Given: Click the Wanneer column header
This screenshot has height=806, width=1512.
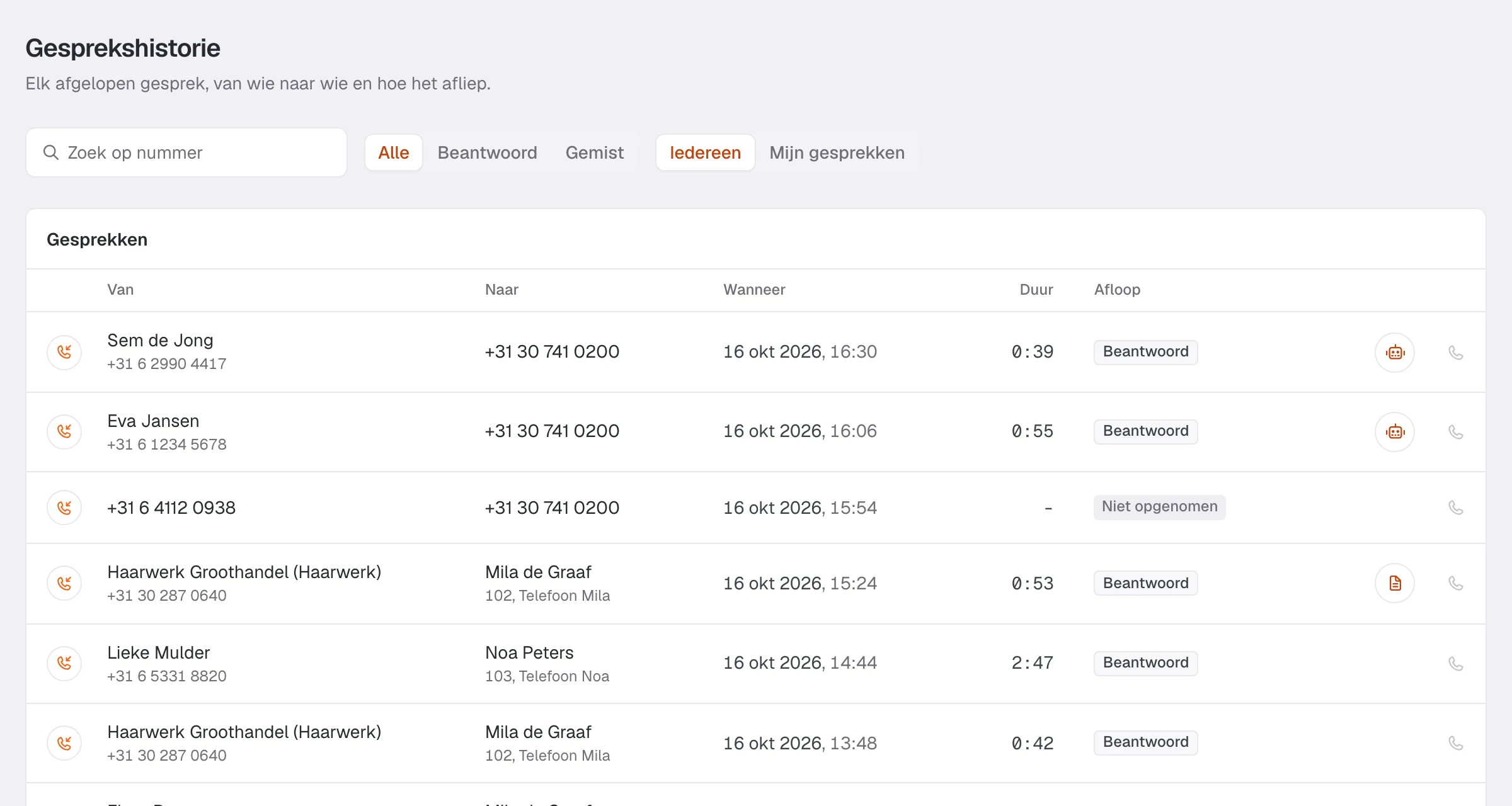Looking at the screenshot, I should click(x=754, y=290).
